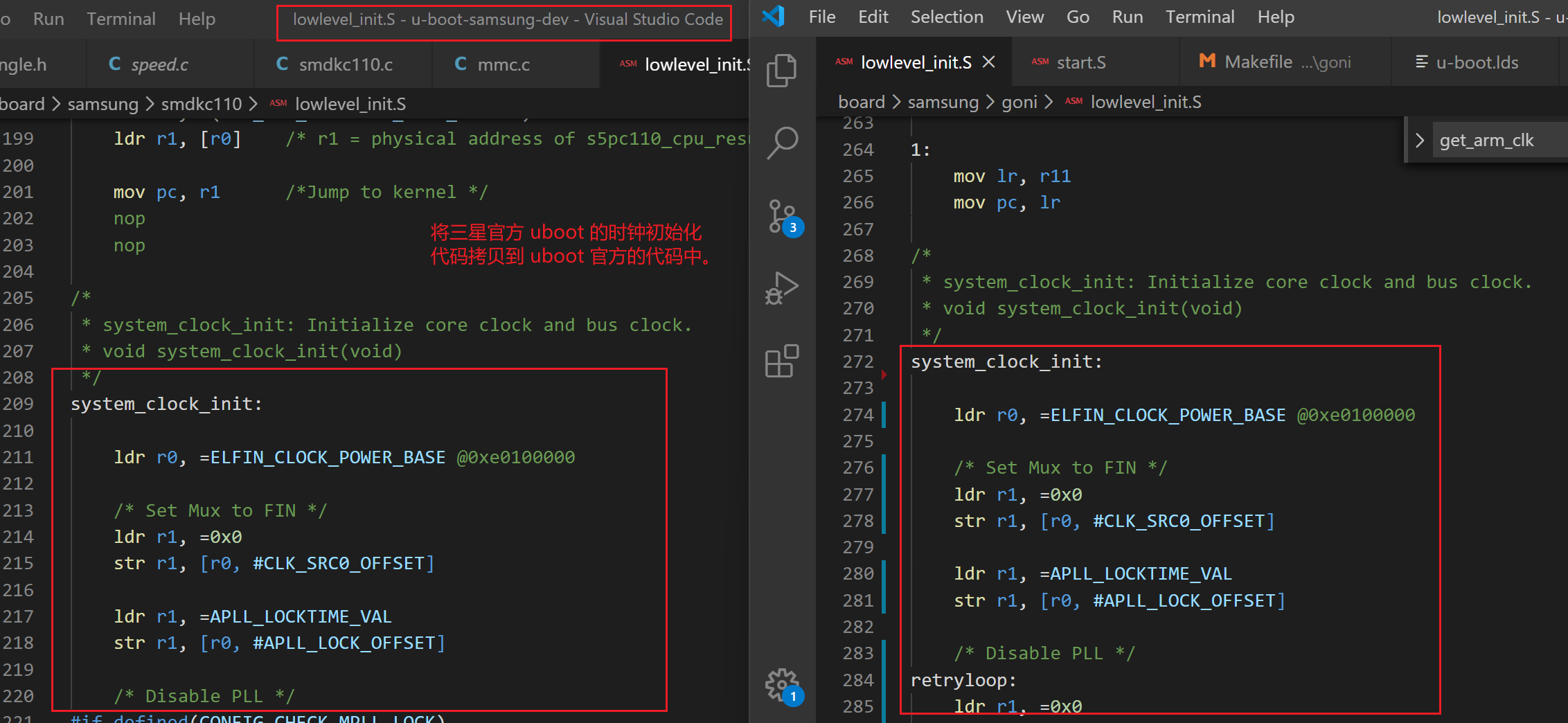
Task: Click the ASM icon on the start.S tab
Action: pyautogui.click(x=1040, y=62)
